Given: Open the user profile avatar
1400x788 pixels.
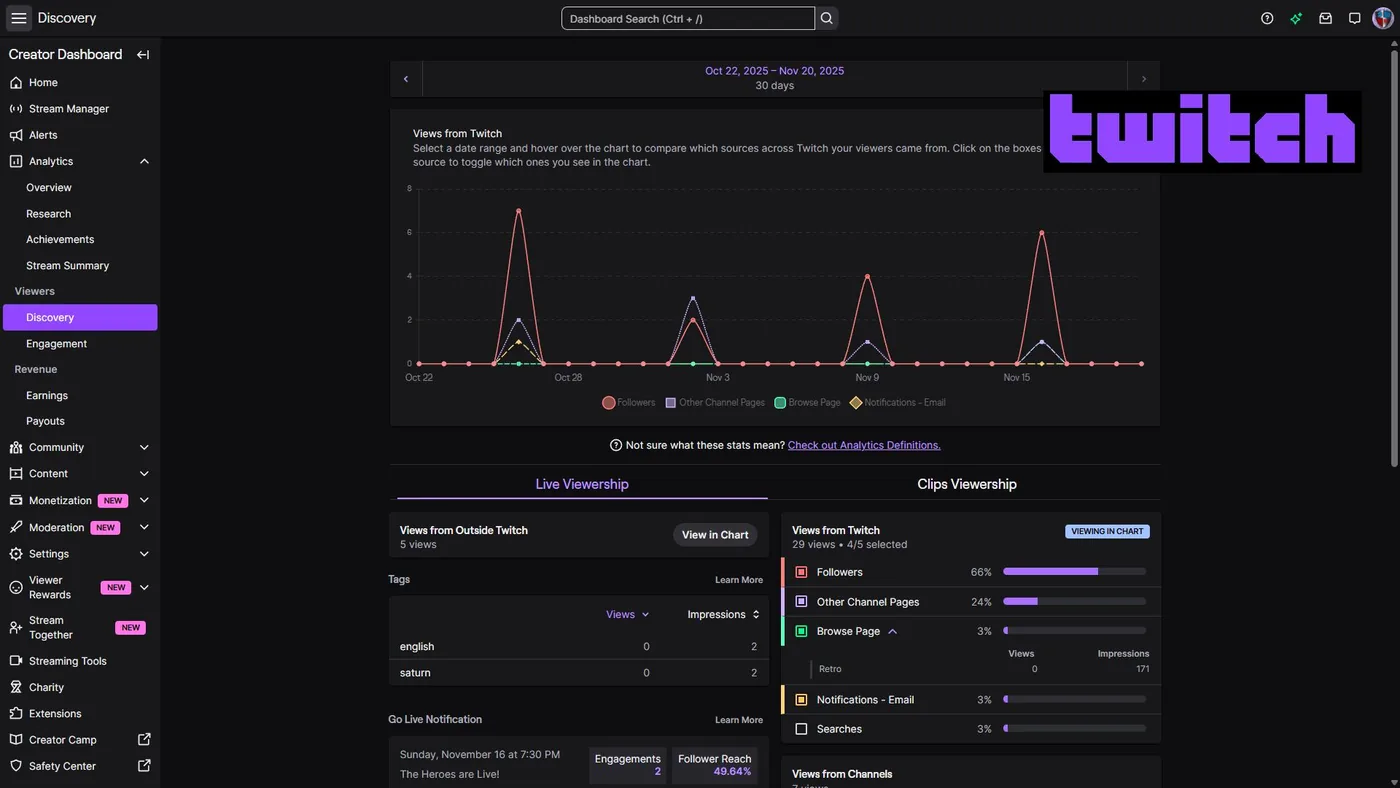Looking at the screenshot, I should [x=1383, y=18].
